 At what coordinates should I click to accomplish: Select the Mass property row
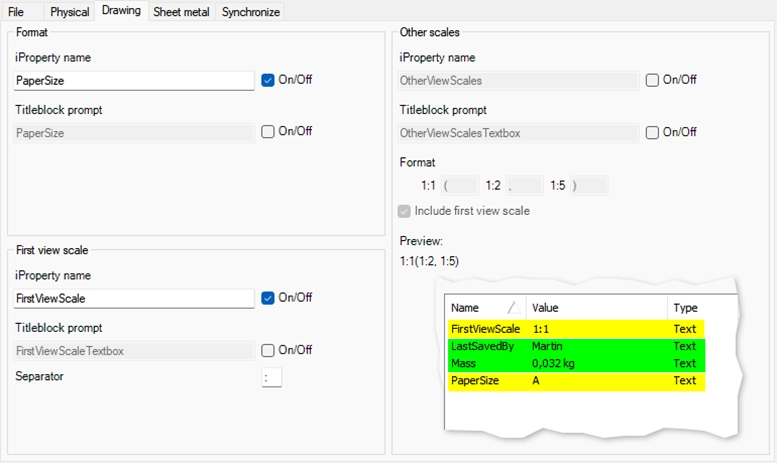576,364
